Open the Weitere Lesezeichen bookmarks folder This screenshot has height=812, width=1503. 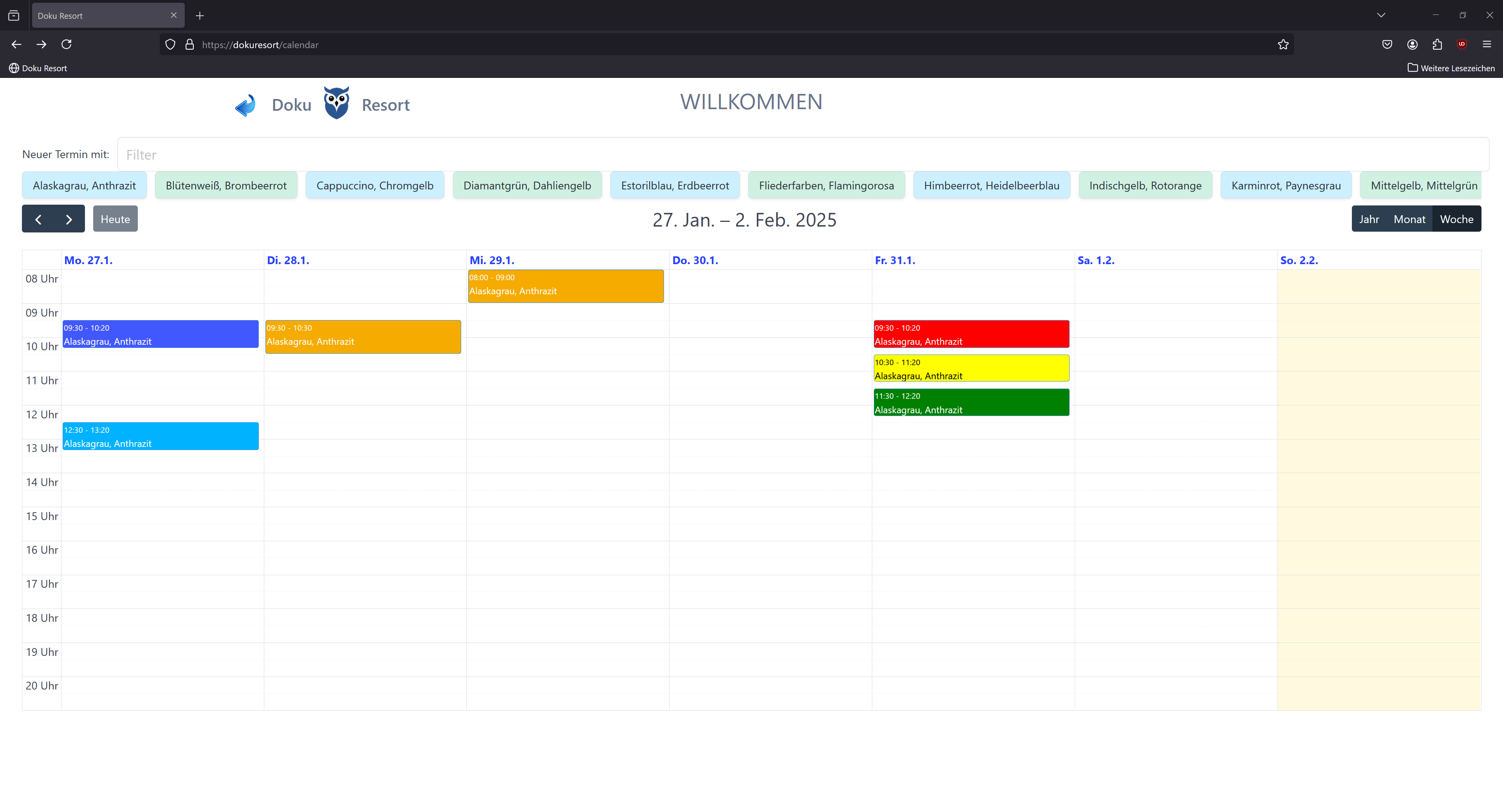tap(1451, 68)
